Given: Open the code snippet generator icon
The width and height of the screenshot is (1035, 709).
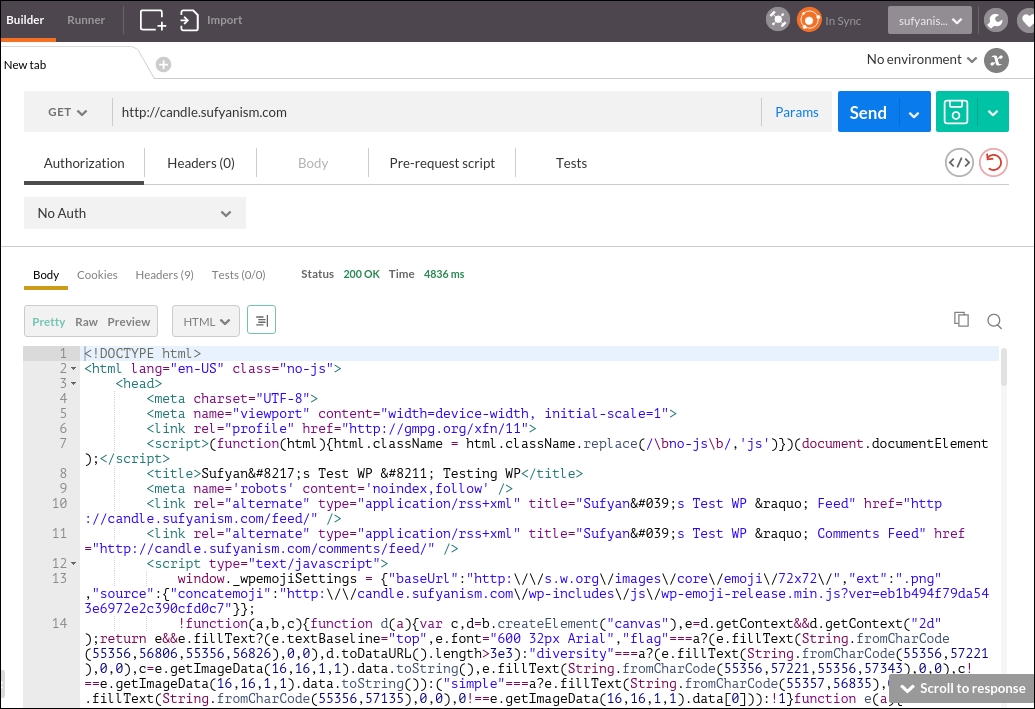Looking at the screenshot, I should click(x=958, y=161).
